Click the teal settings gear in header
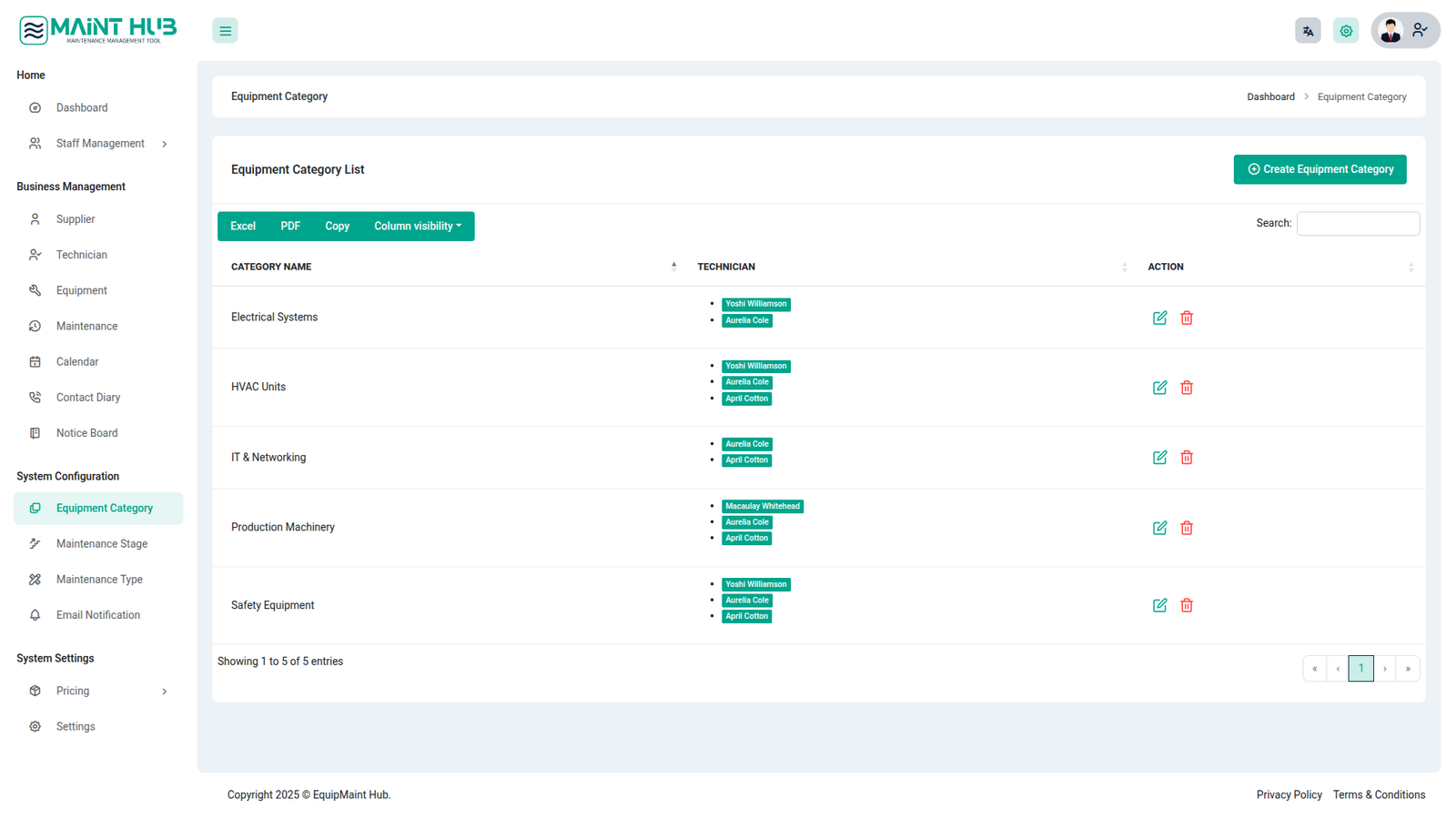This screenshot has width=1456, height=819. pyautogui.click(x=1345, y=31)
